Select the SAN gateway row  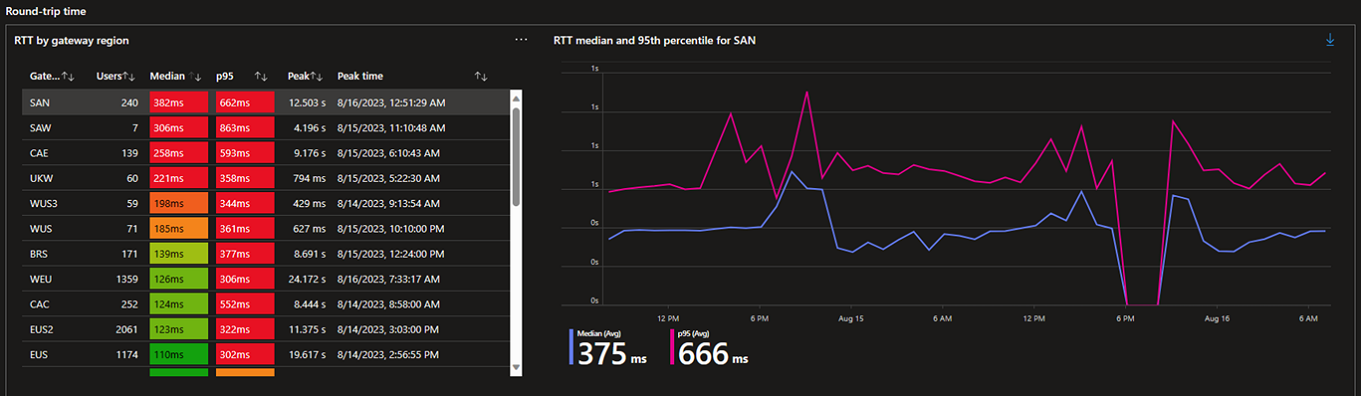(265, 102)
